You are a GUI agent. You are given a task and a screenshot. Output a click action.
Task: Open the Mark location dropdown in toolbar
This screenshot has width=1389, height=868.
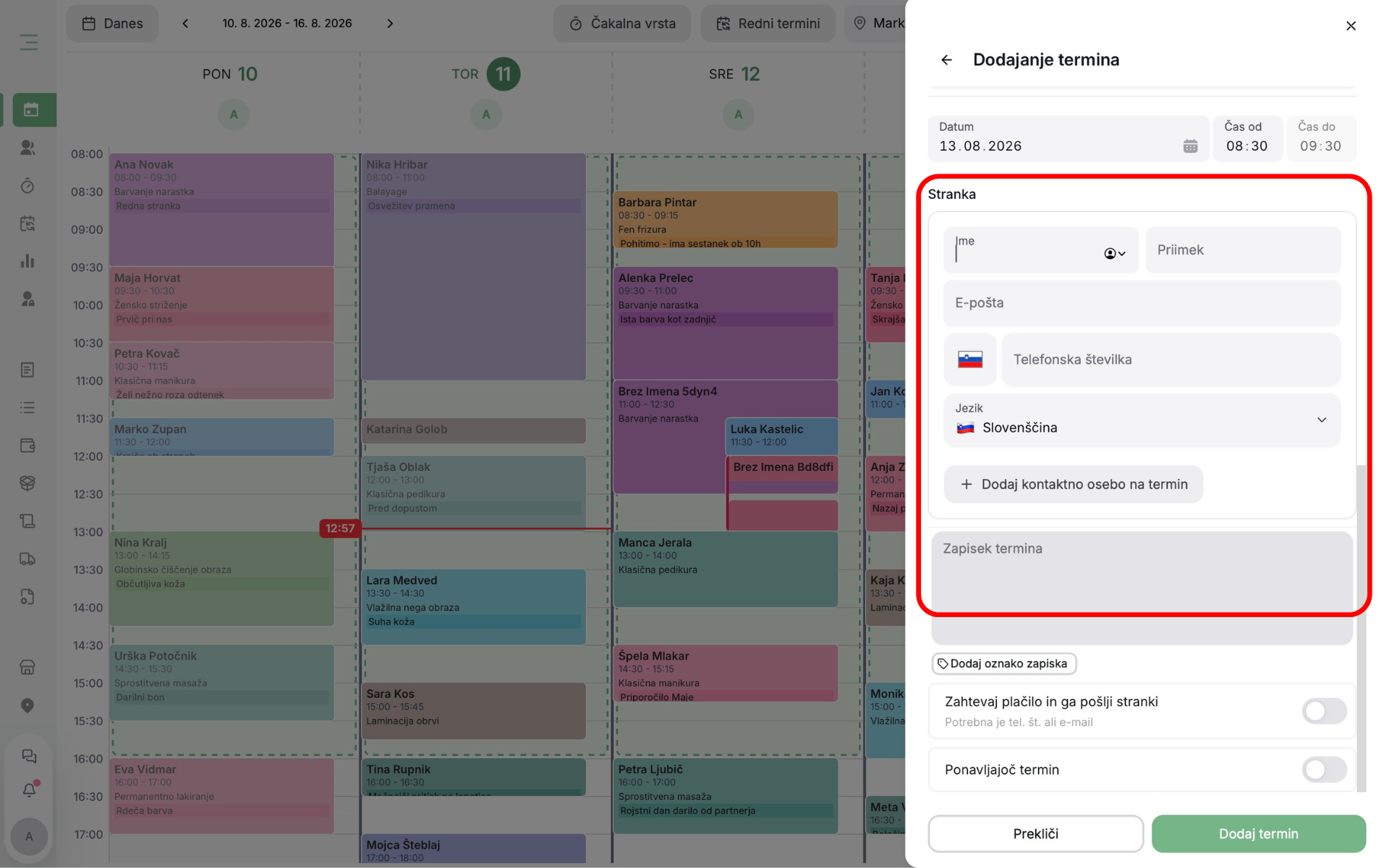(877, 23)
